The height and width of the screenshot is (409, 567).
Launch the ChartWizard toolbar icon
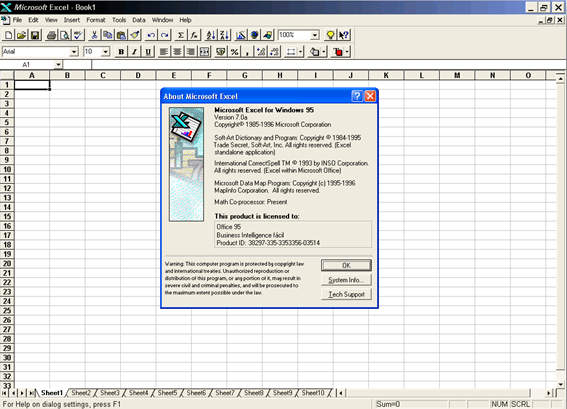tap(240, 35)
